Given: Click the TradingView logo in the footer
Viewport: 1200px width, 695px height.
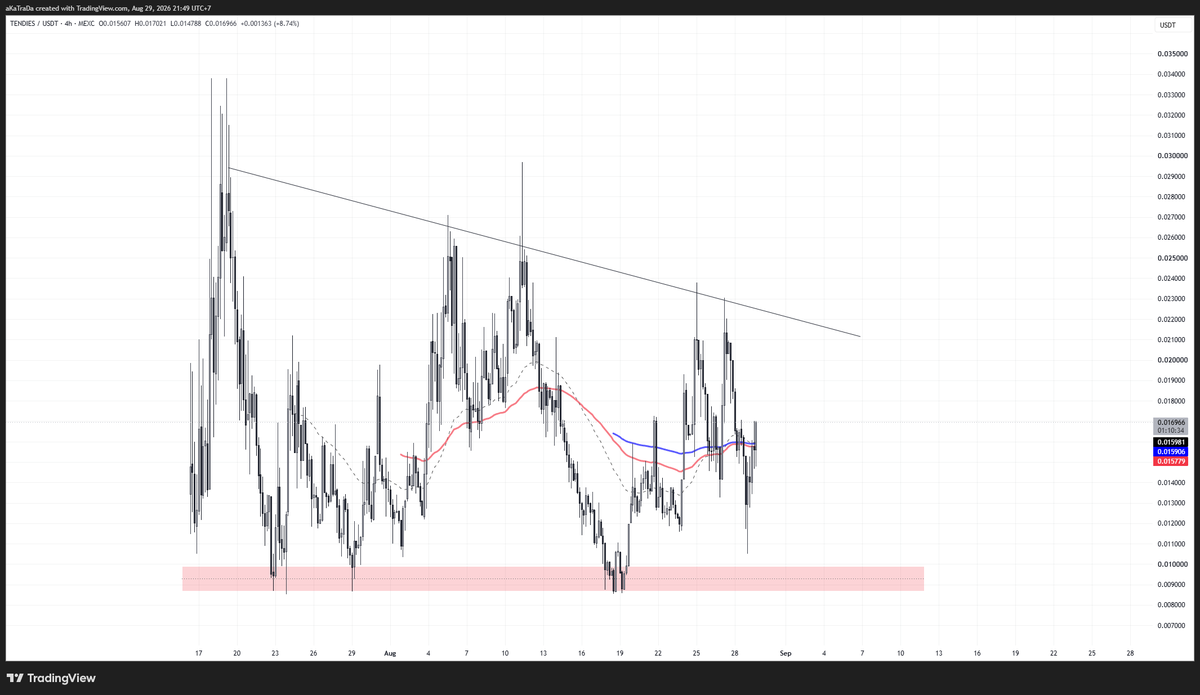Looking at the screenshot, I should pyautogui.click(x=51, y=678).
